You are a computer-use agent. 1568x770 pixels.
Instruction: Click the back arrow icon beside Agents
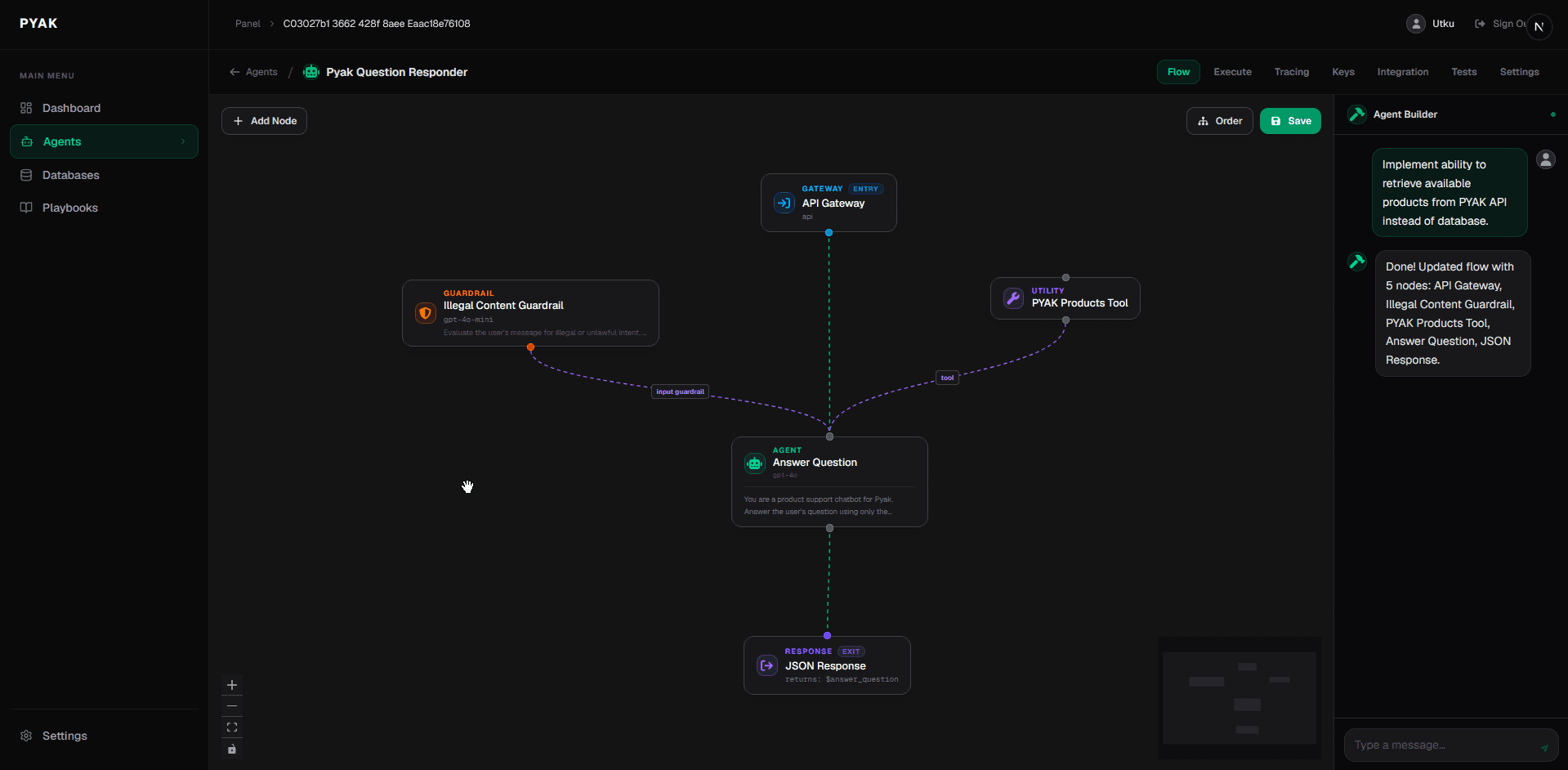(x=235, y=72)
